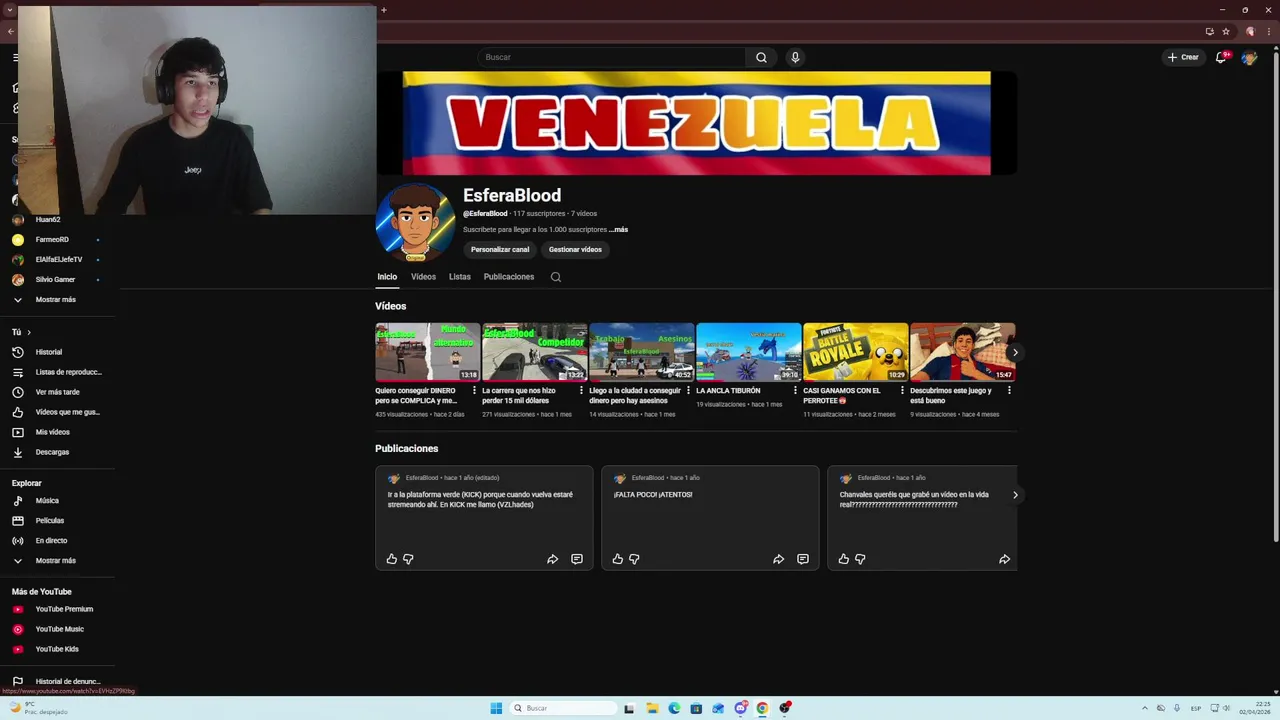Image resolution: width=1280 pixels, height=720 pixels.
Task: Share the Chanvales video post
Action: coord(1004,559)
